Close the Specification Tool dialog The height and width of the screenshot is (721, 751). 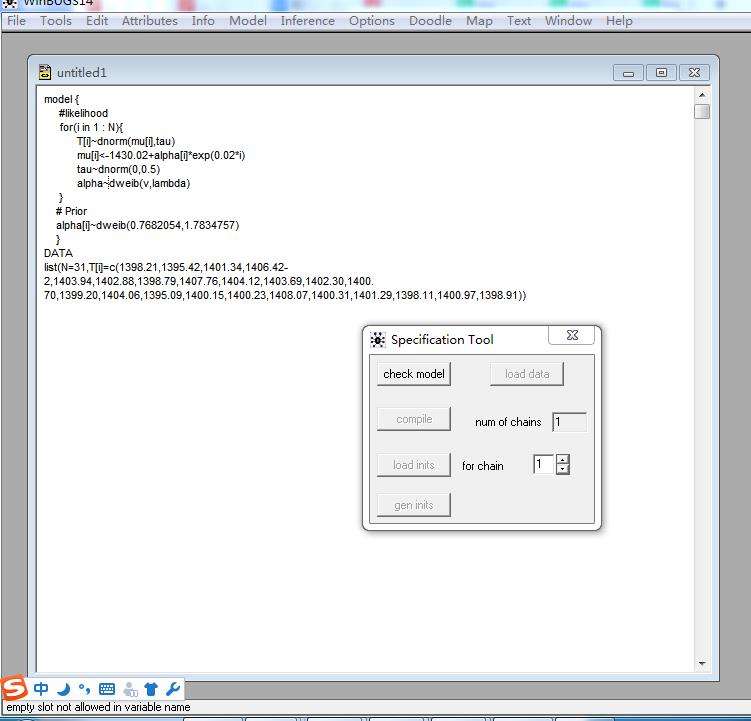(x=572, y=335)
